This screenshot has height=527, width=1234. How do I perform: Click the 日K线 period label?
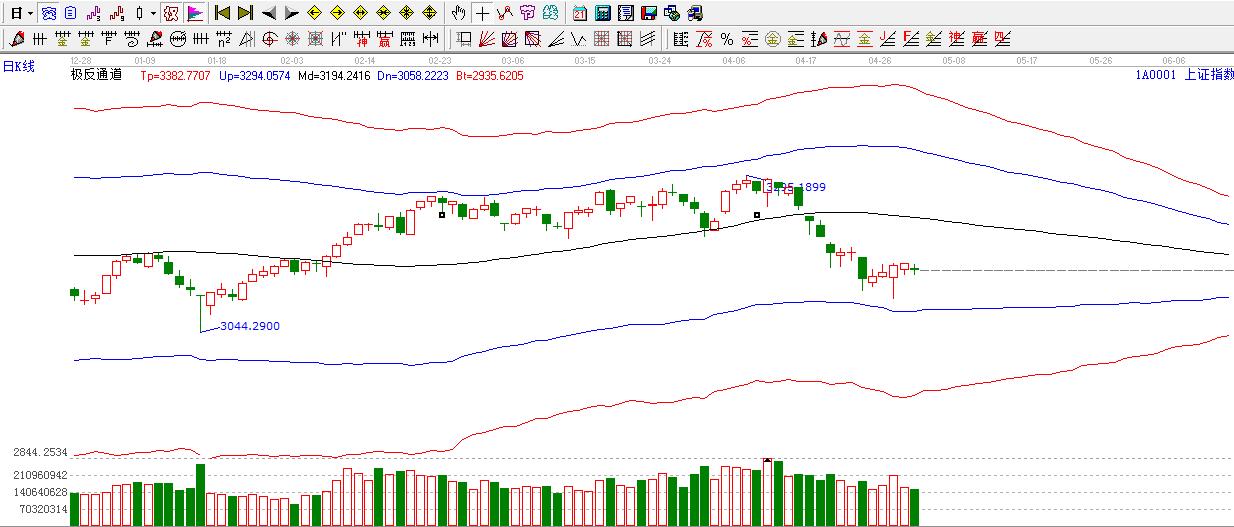[19, 66]
